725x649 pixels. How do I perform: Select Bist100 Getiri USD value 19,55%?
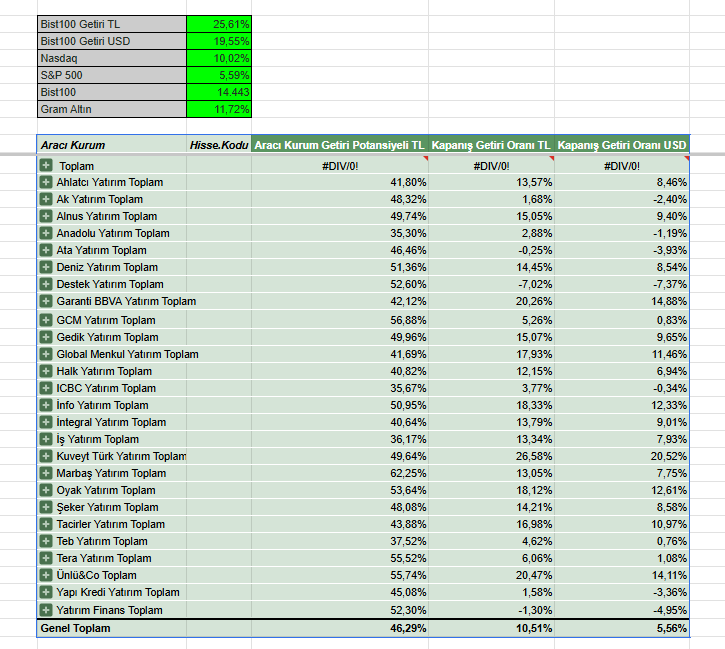219,41
